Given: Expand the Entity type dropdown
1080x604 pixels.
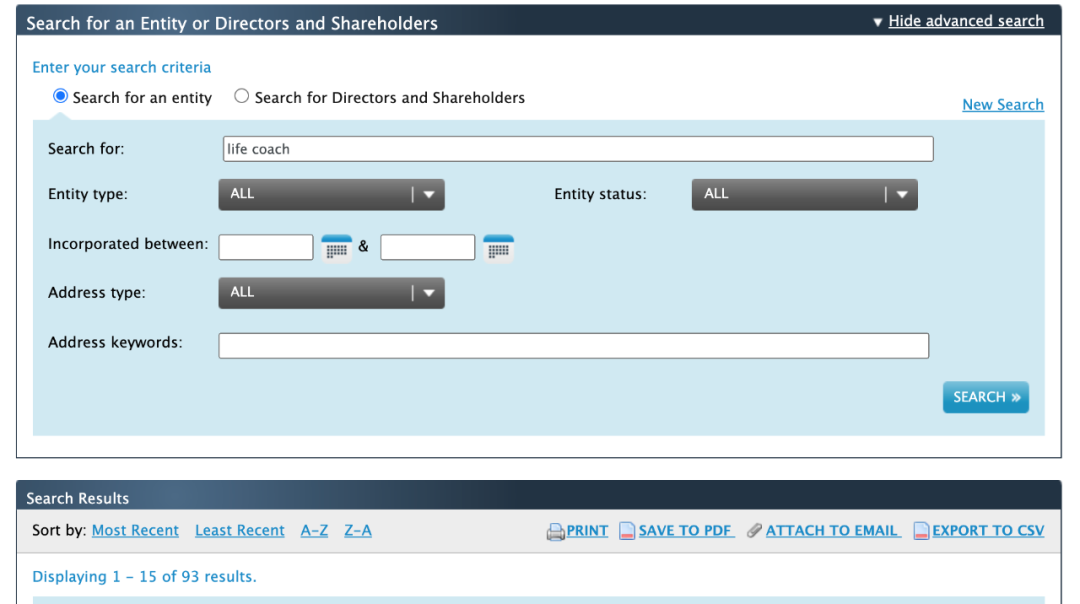Looking at the screenshot, I should tap(331, 195).
